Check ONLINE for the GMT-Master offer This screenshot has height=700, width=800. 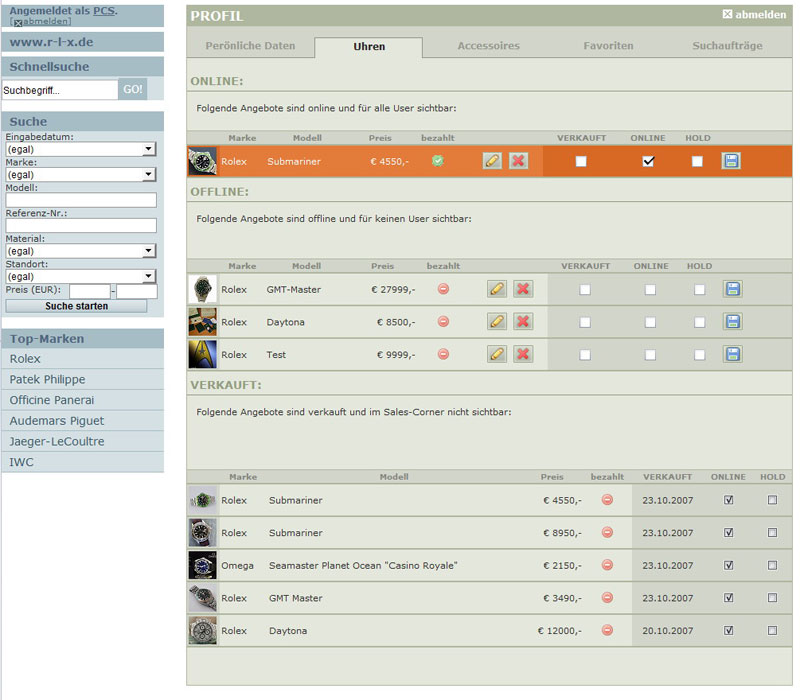650,290
